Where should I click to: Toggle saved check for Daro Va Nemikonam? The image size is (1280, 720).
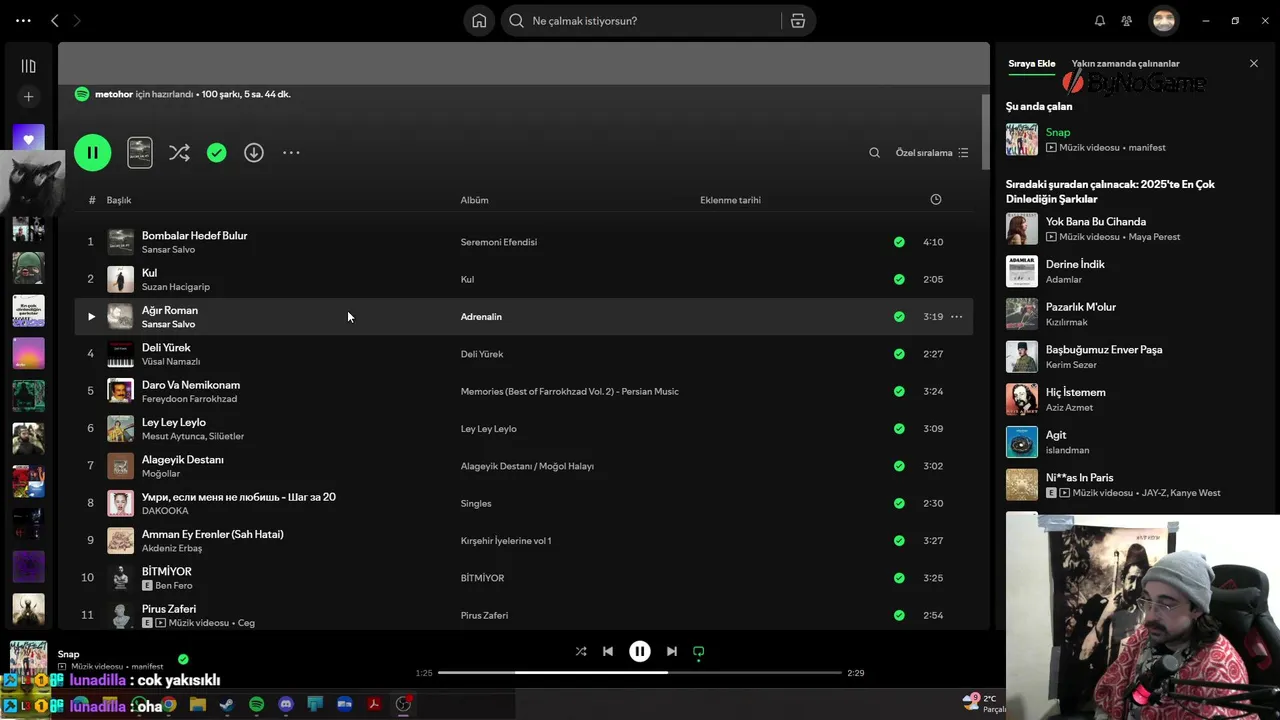click(x=899, y=391)
